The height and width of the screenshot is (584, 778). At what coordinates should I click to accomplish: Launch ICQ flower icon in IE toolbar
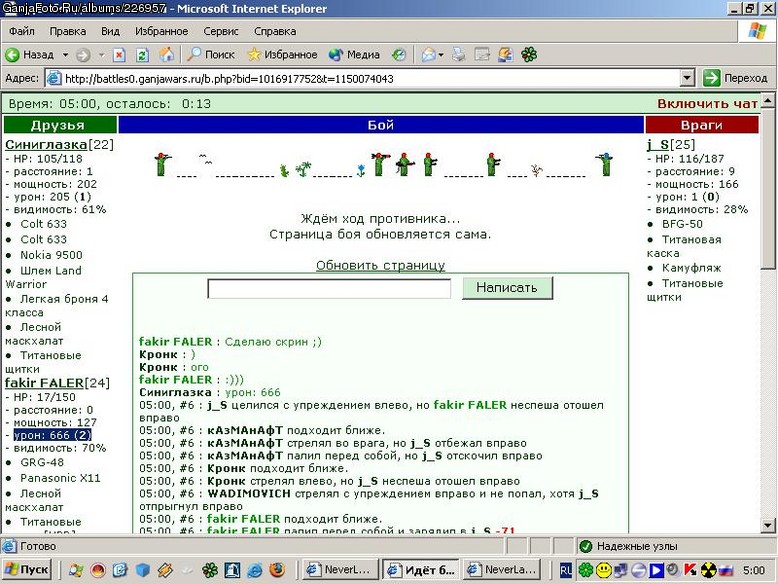tap(529, 55)
